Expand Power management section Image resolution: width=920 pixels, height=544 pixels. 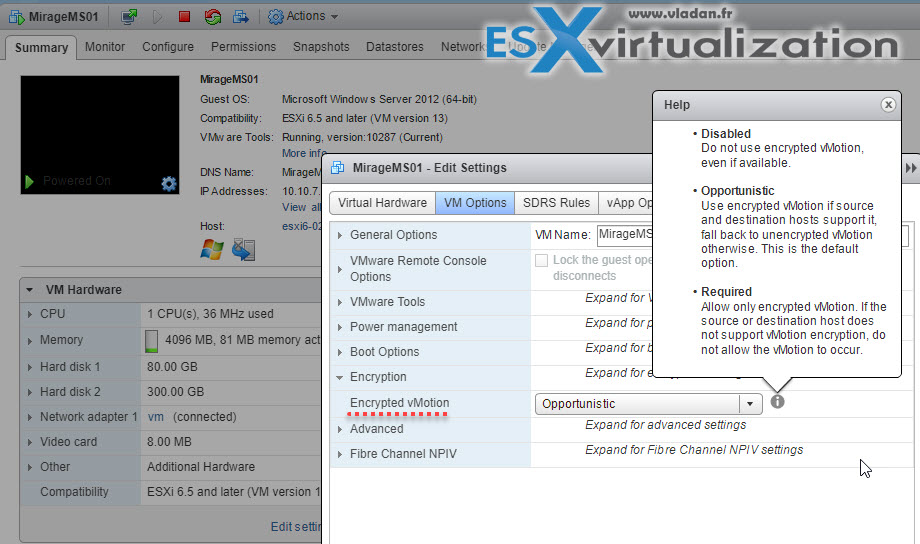(x=340, y=327)
